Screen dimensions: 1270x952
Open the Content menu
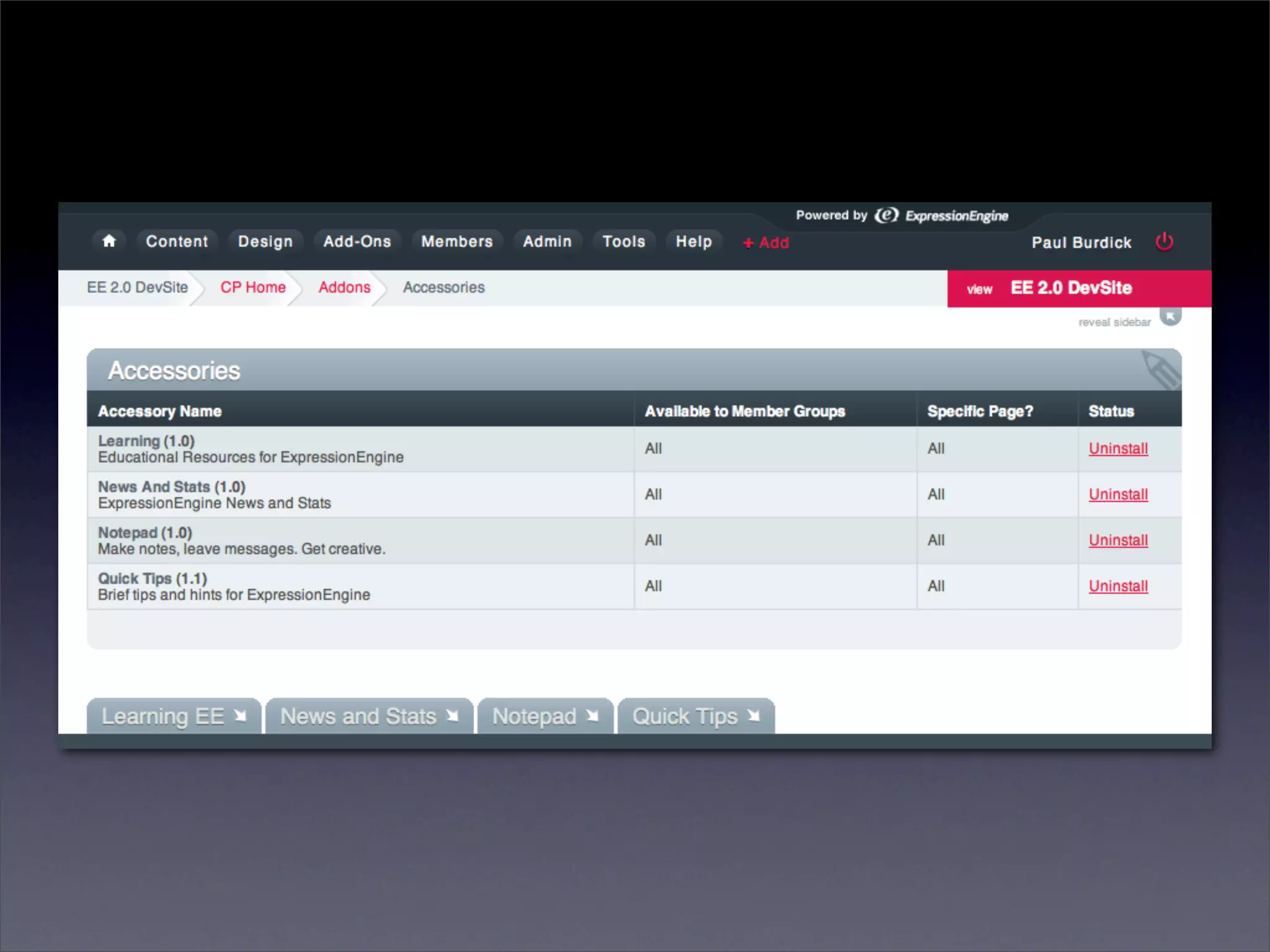(177, 242)
